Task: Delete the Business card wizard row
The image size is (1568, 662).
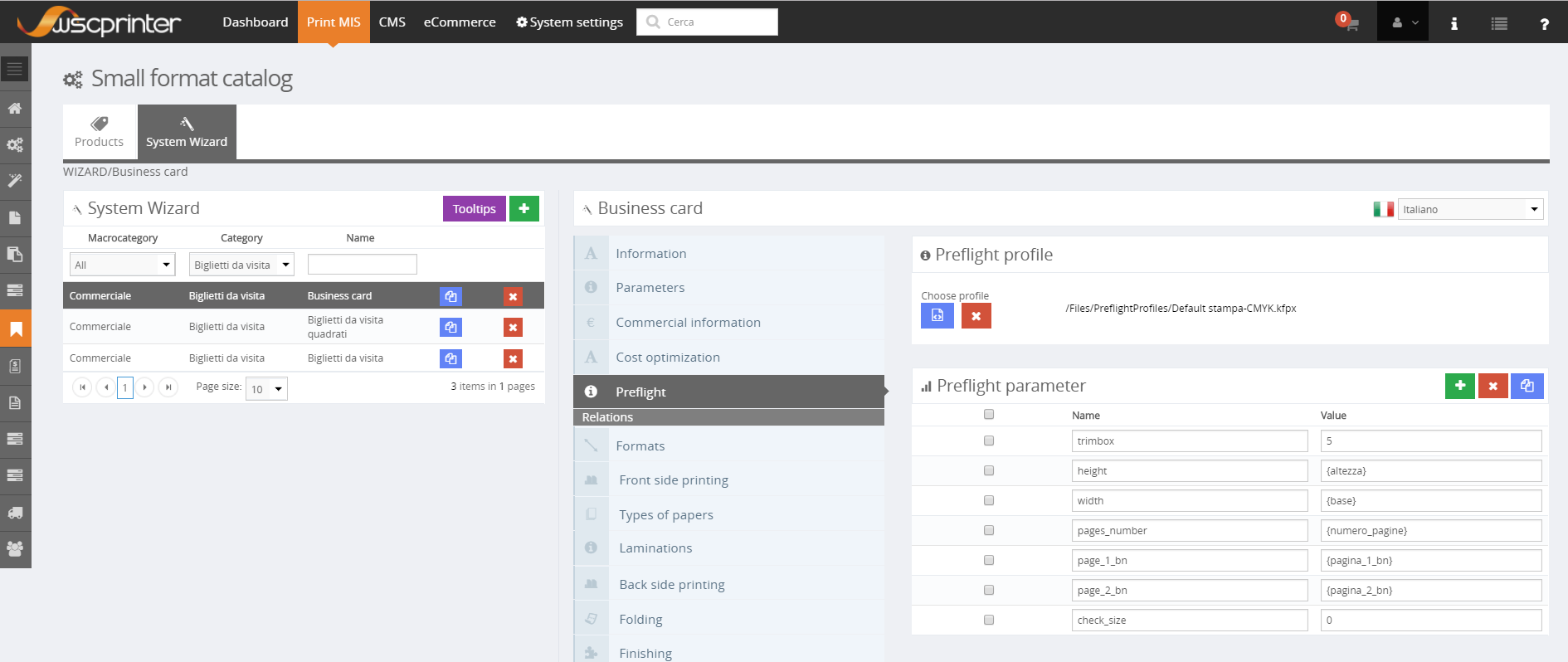Action: [x=513, y=296]
